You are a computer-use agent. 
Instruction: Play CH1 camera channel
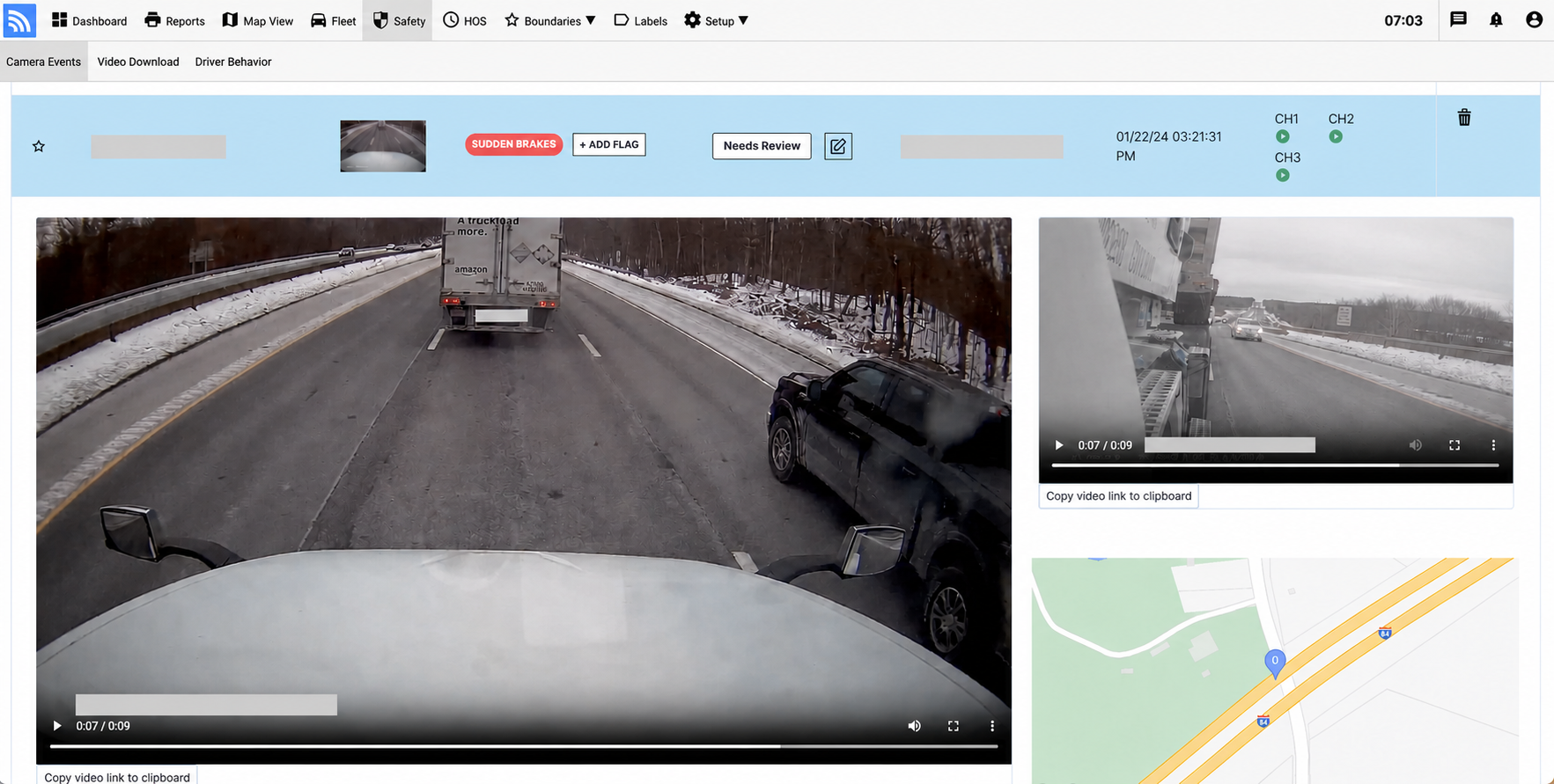point(1283,136)
